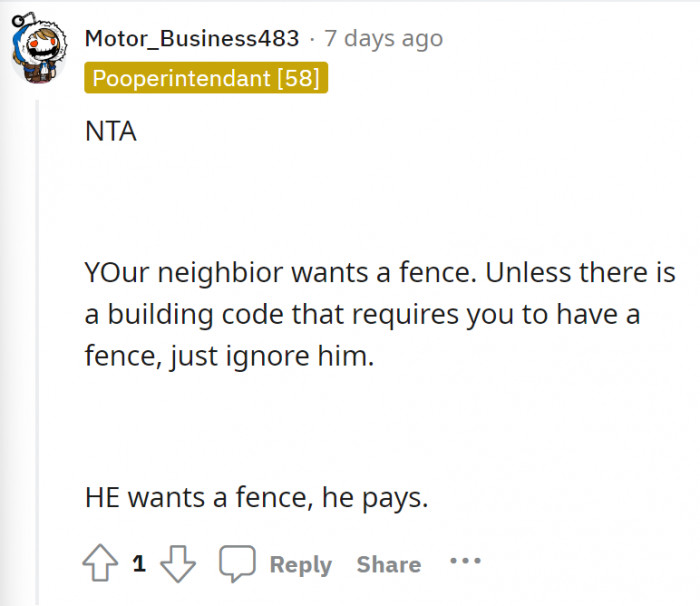700x606 pixels.
Task: Click the Pooperintendant [58] flair badge
Action: 206,78
